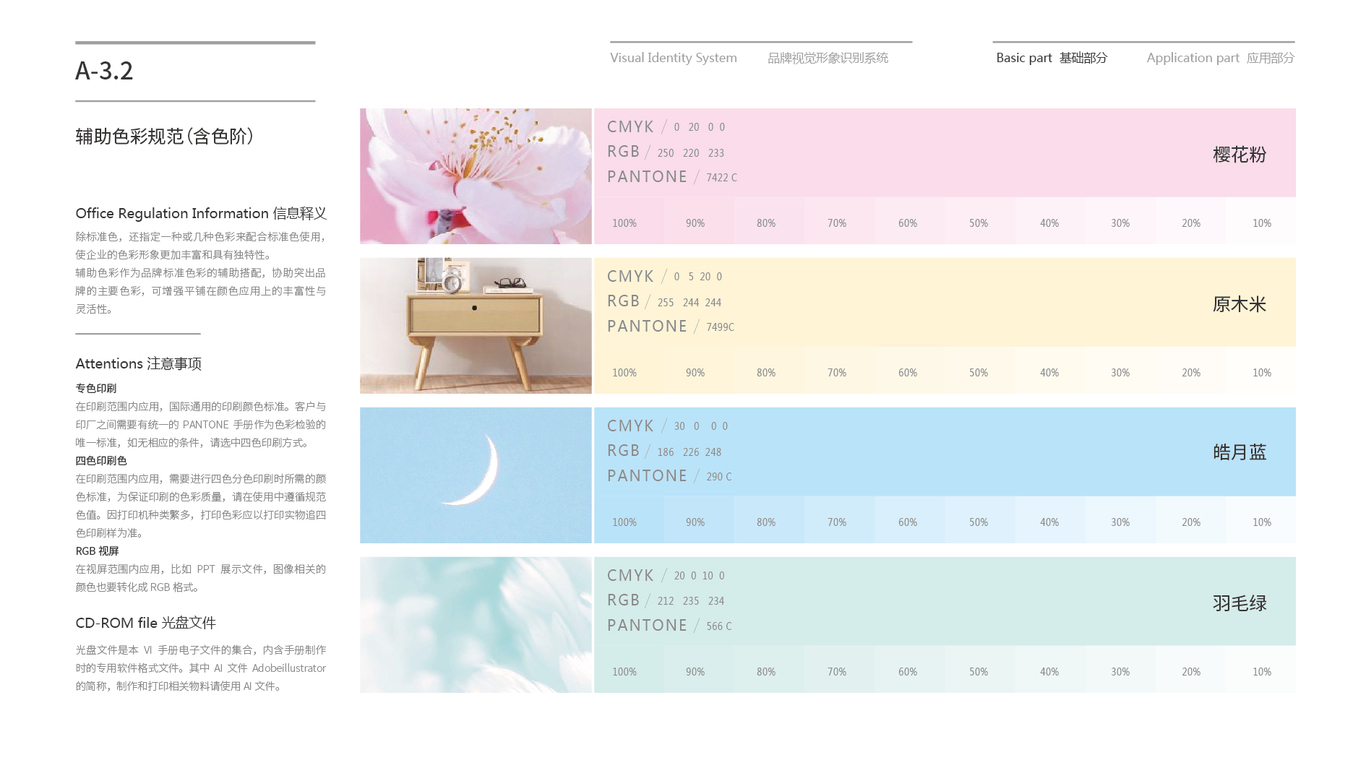Pick the 40% tint of 原木米 beige
The image size is (1366, 768).
pos(1050,370)
